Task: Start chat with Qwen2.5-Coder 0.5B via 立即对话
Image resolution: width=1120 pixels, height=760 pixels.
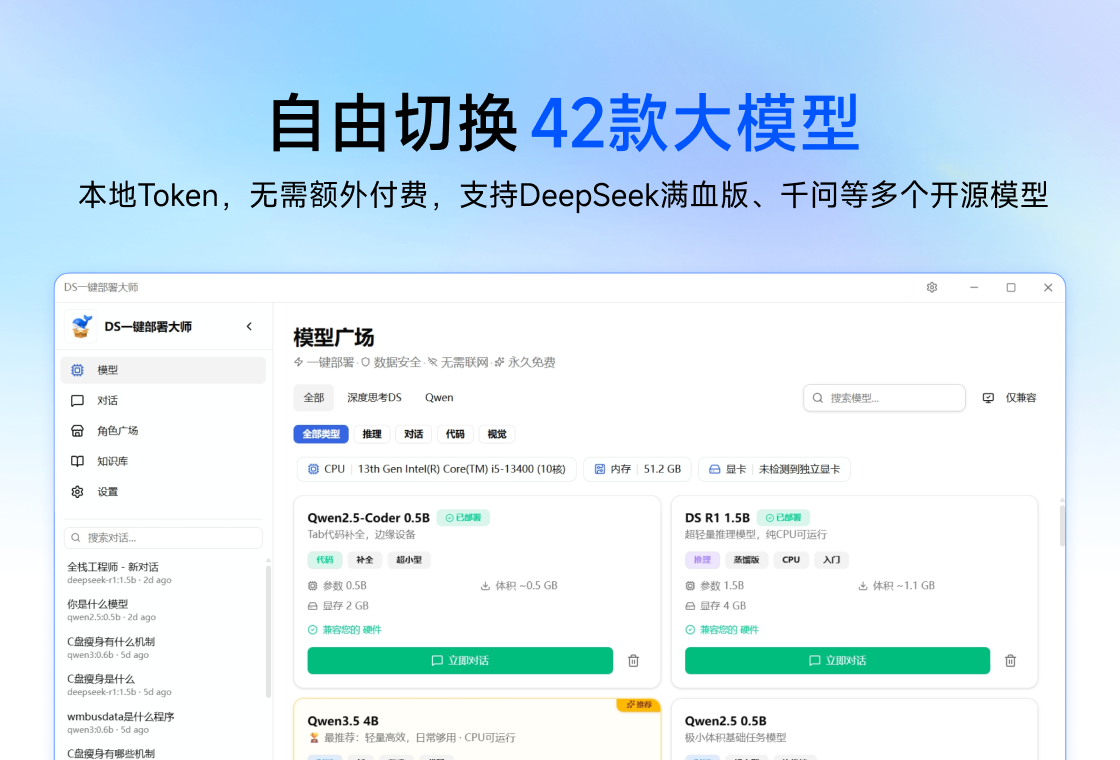Action: [x=460, y=661]
